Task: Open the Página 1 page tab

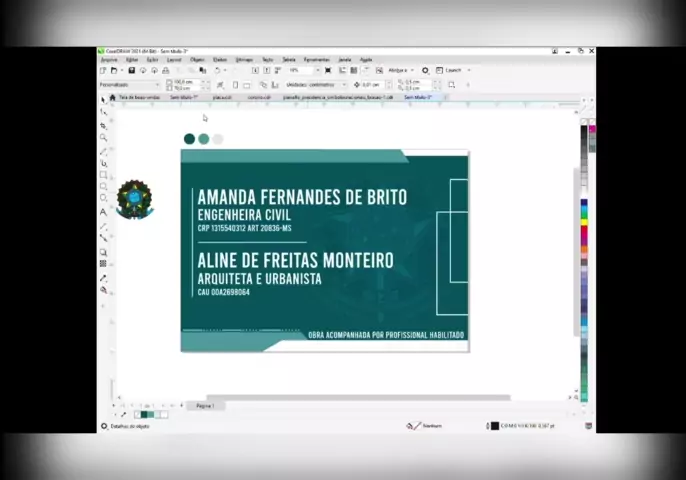Action: click(x=205, y=406)
